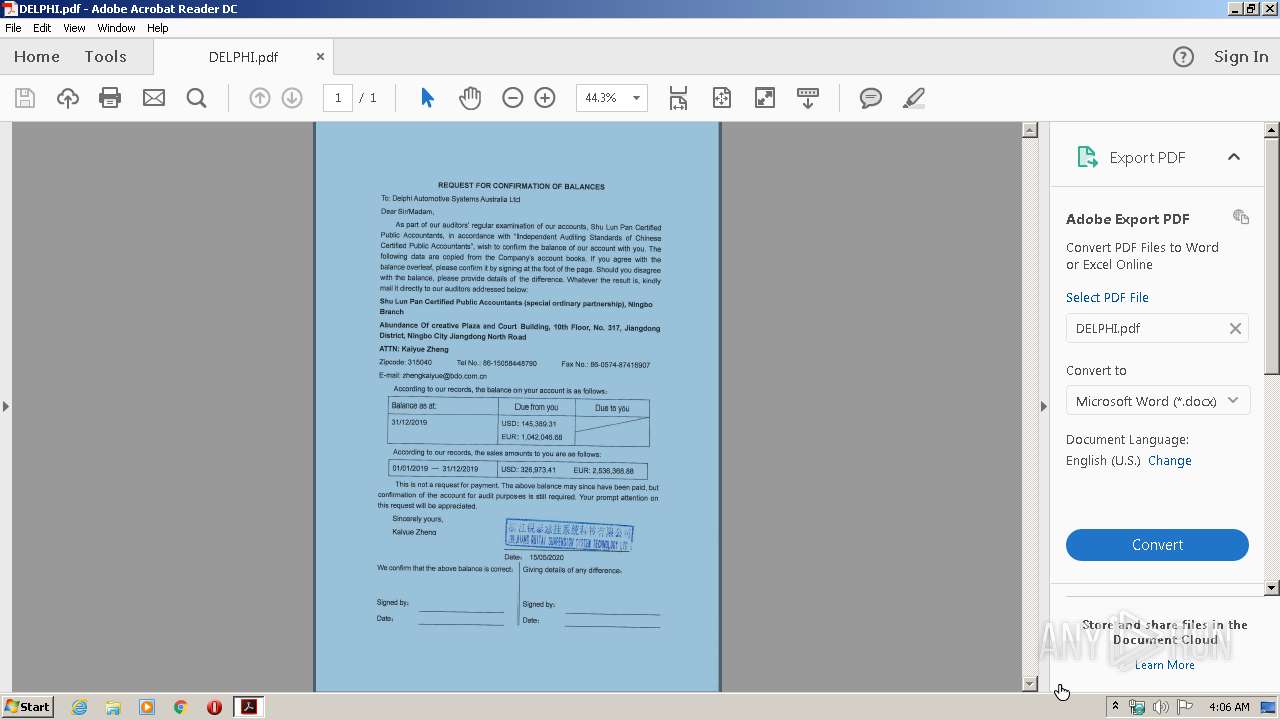Click the copy icon beside Adobe Export PDF
Screen dimensions: 1280x720
click(x=1241, y=217)
